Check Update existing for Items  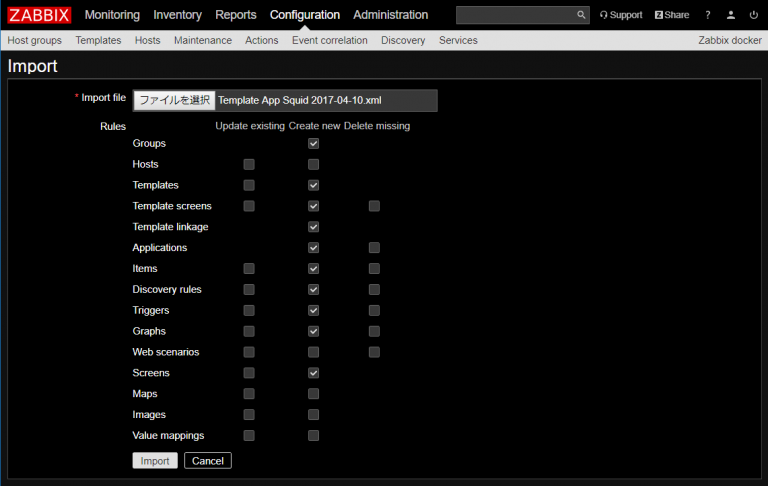tap(249, 268)
